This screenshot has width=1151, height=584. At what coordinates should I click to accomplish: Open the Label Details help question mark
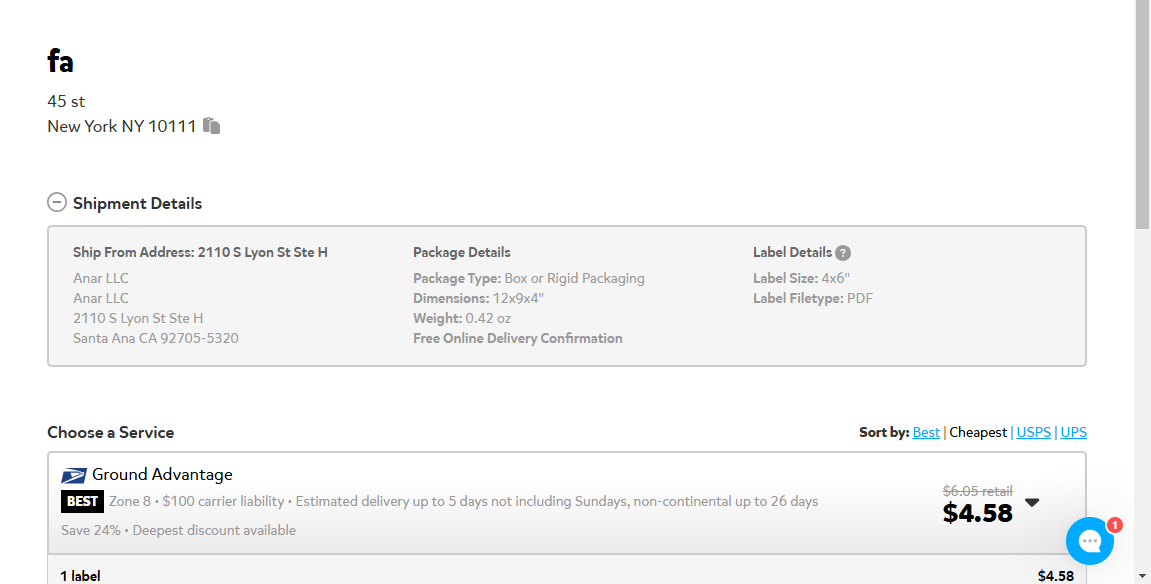tap(843, 253)
